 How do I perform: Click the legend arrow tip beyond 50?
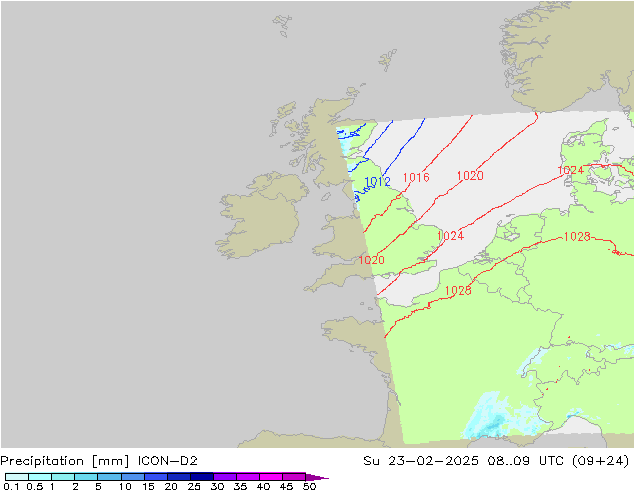click(317, 477)
